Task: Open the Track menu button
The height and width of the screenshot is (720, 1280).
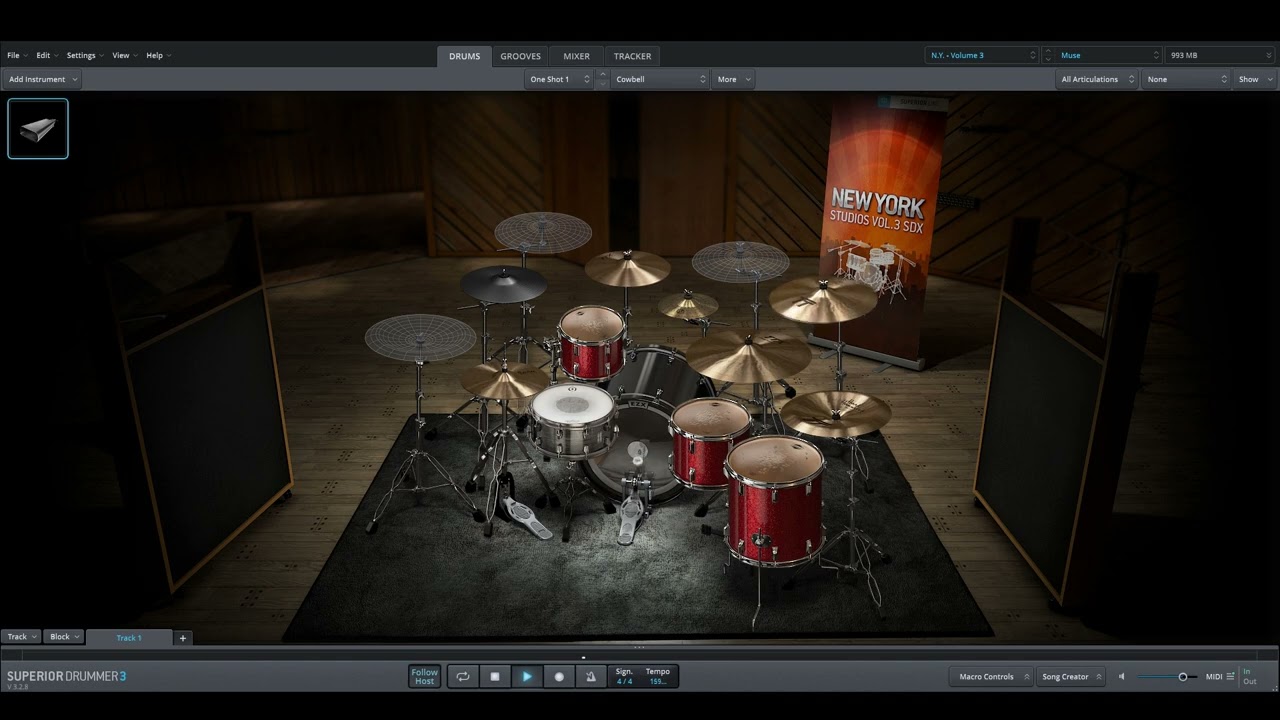Action: point(21,637)
